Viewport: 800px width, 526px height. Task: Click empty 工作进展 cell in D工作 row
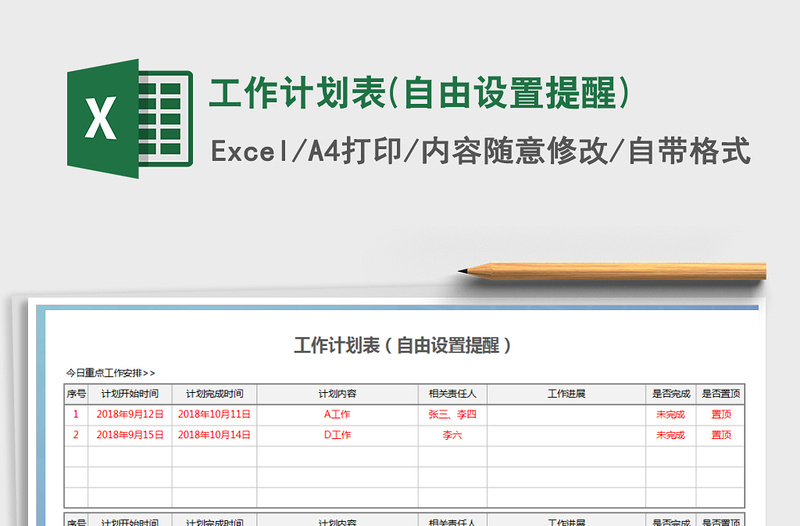click(x=566, y=435)
